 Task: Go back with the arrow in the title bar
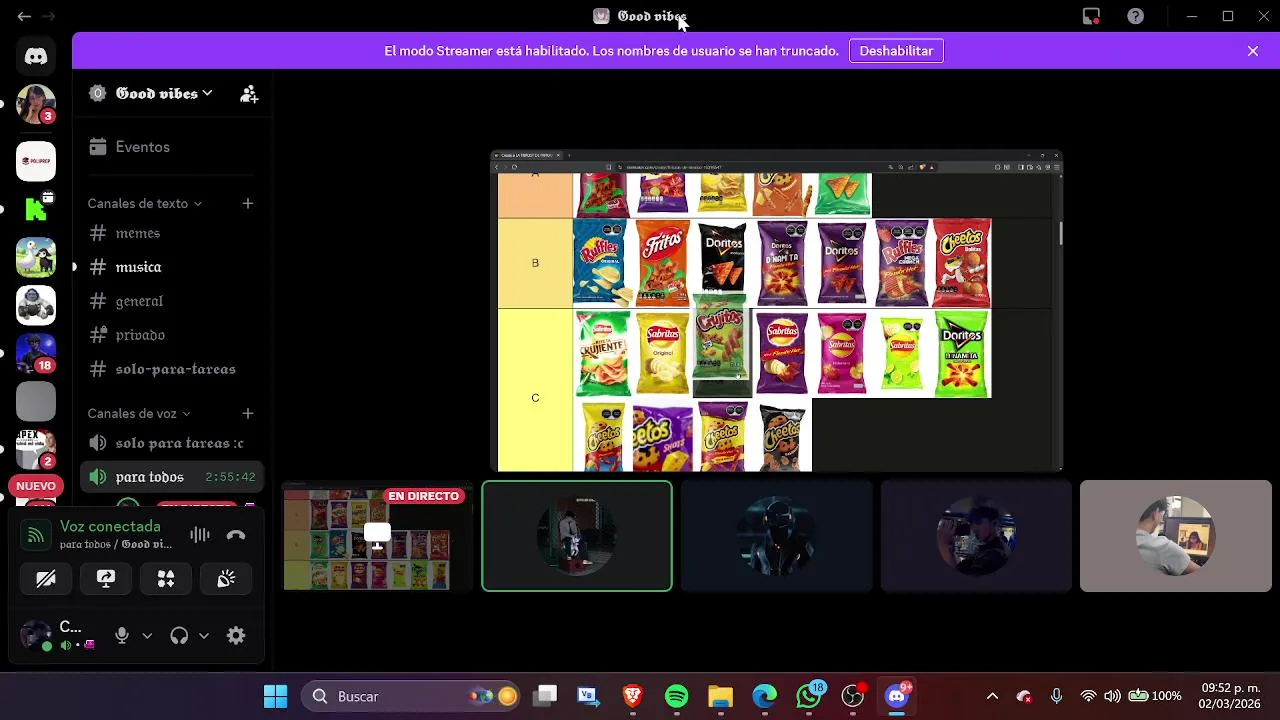point(24,16)
